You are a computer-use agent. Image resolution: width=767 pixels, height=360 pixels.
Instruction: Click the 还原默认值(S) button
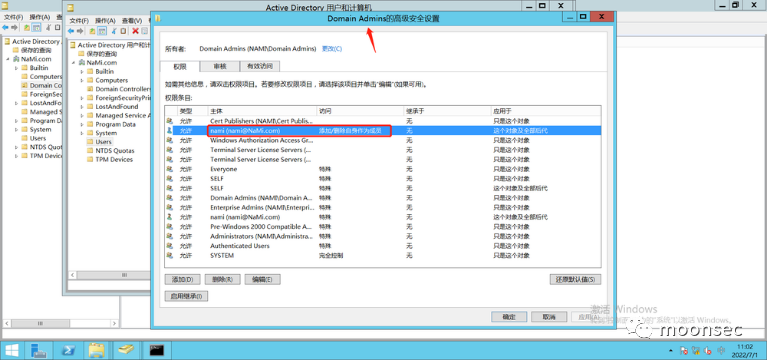tap(575, 280)
